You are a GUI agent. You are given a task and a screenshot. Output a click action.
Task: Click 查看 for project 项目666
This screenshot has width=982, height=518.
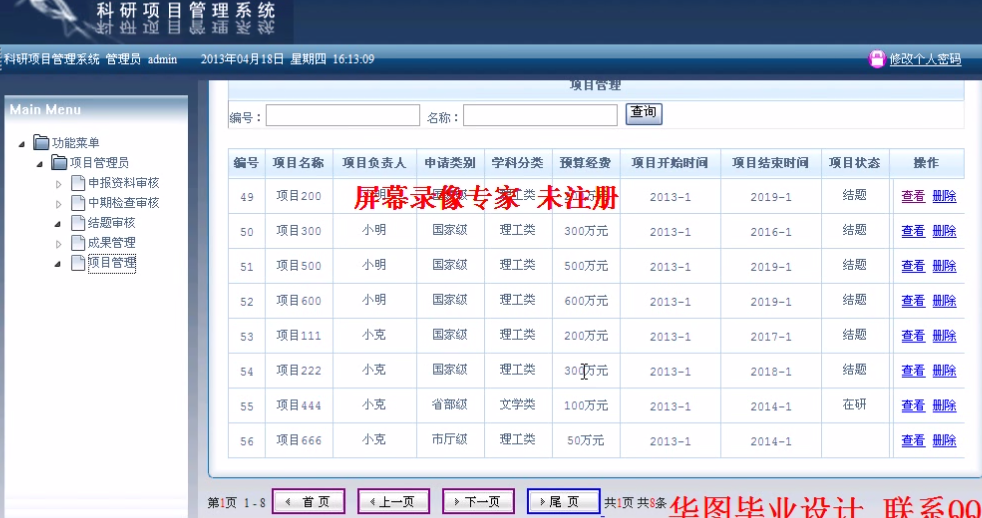(x=912, y=441)
